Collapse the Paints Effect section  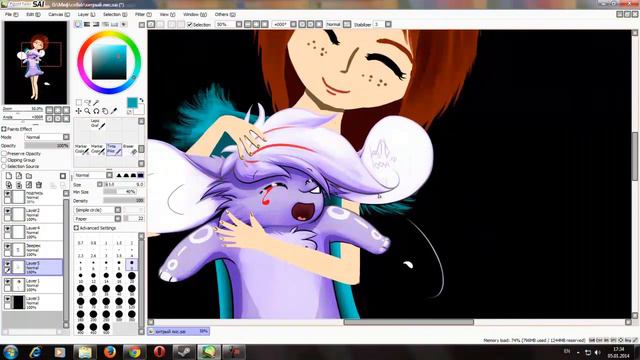pos(4,129)
